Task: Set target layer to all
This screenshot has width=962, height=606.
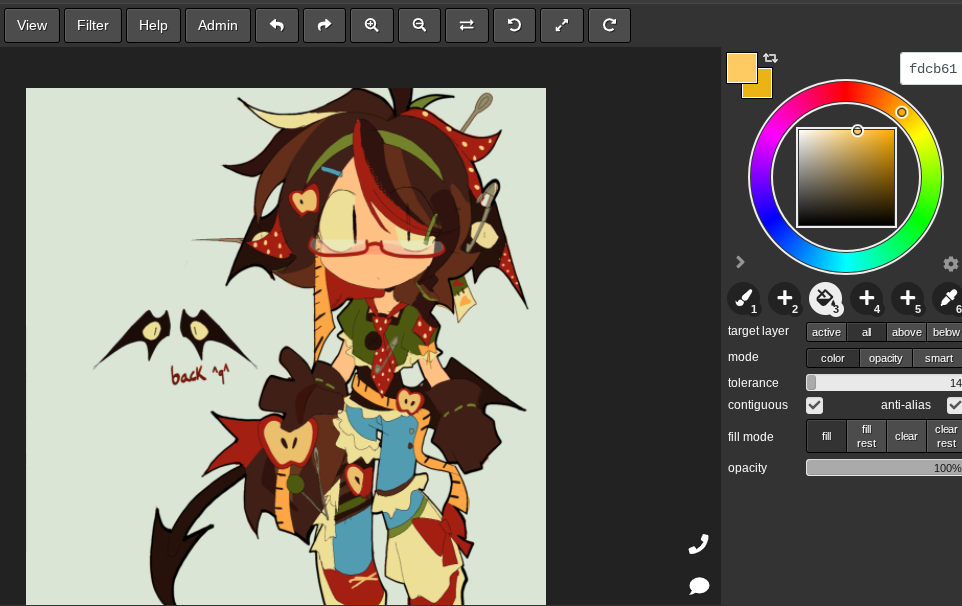Action: pos(866,332)
